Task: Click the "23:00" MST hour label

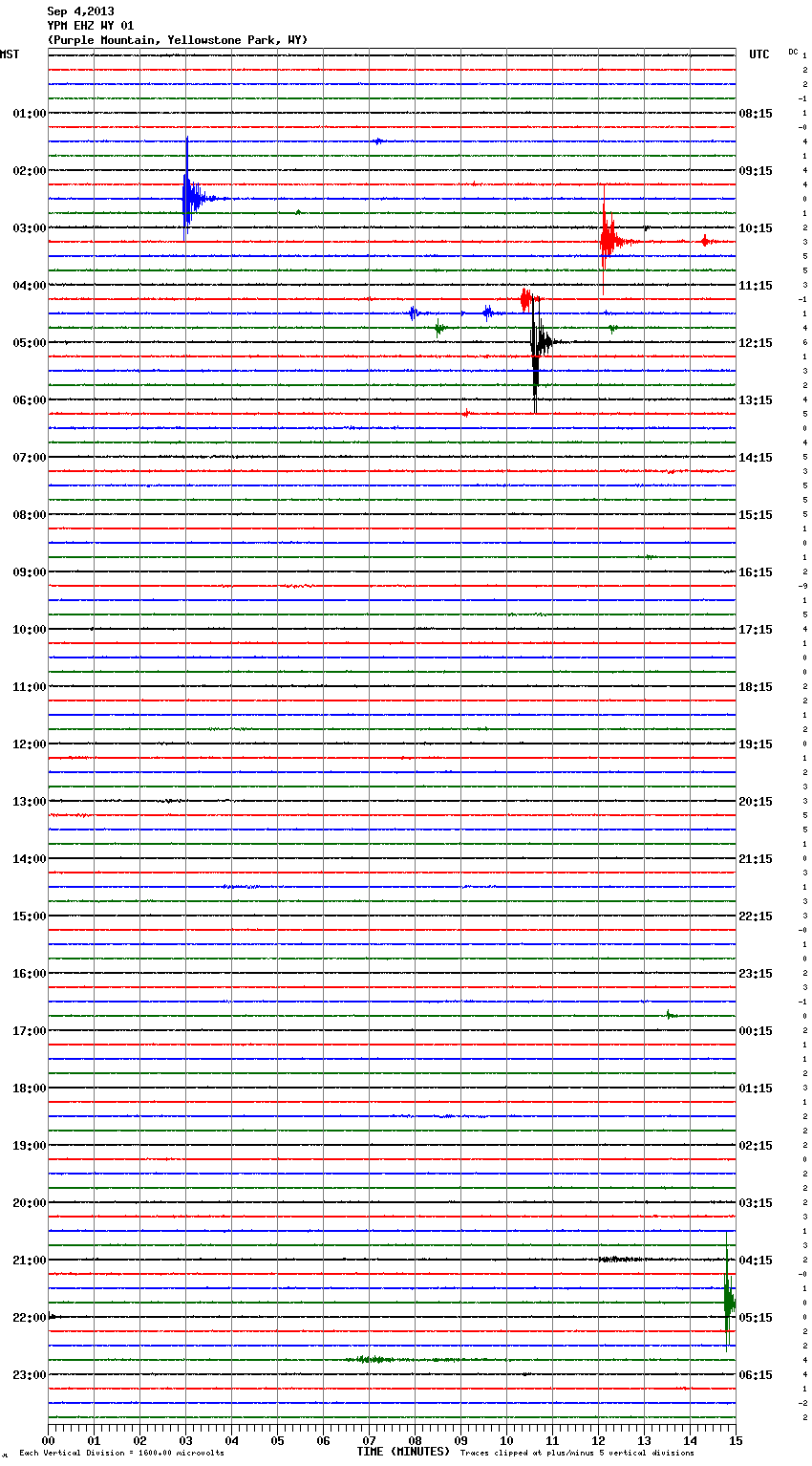Action: click(x=30, y=1374)
